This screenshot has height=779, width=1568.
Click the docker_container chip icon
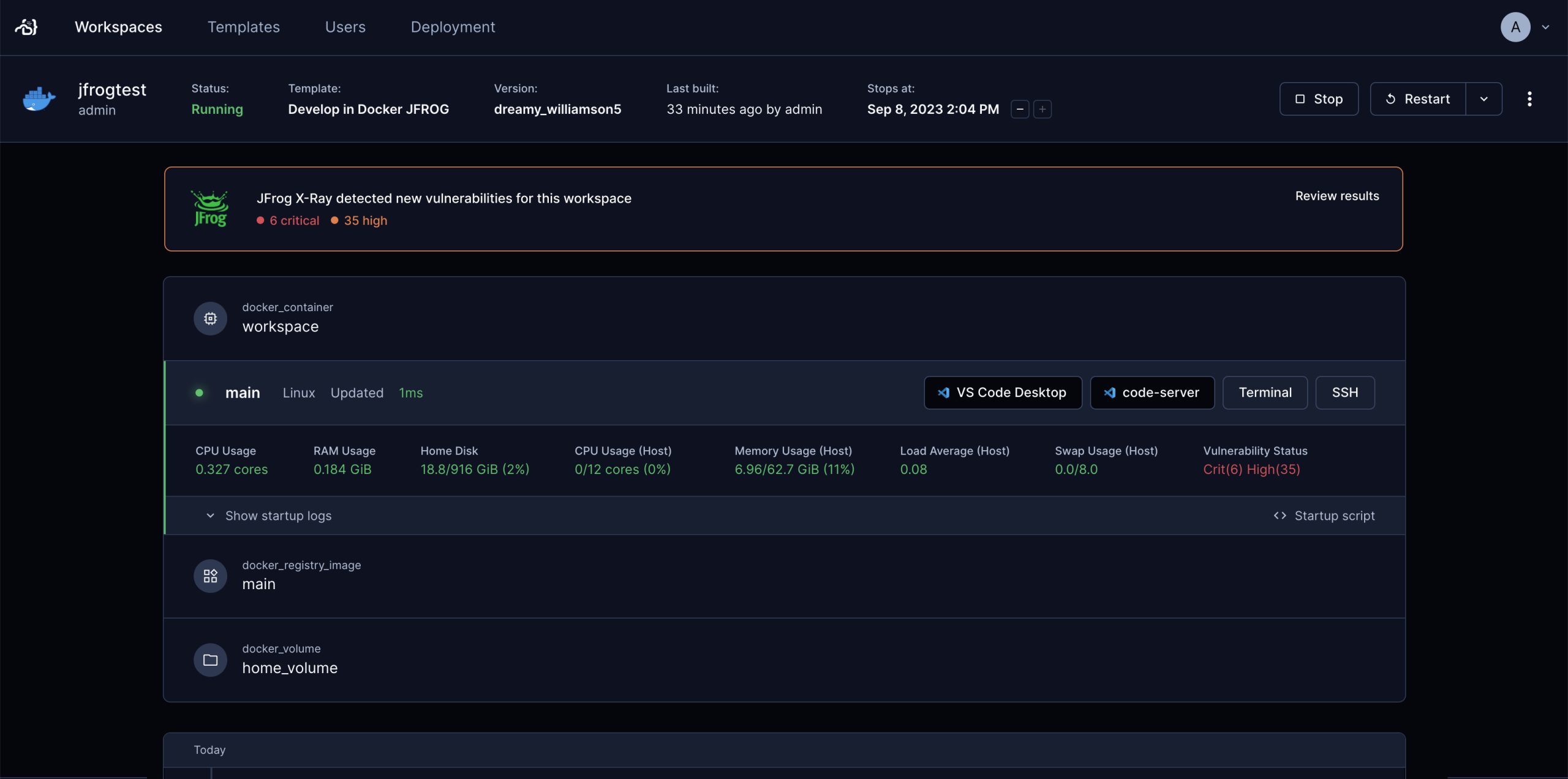(210, 318)
